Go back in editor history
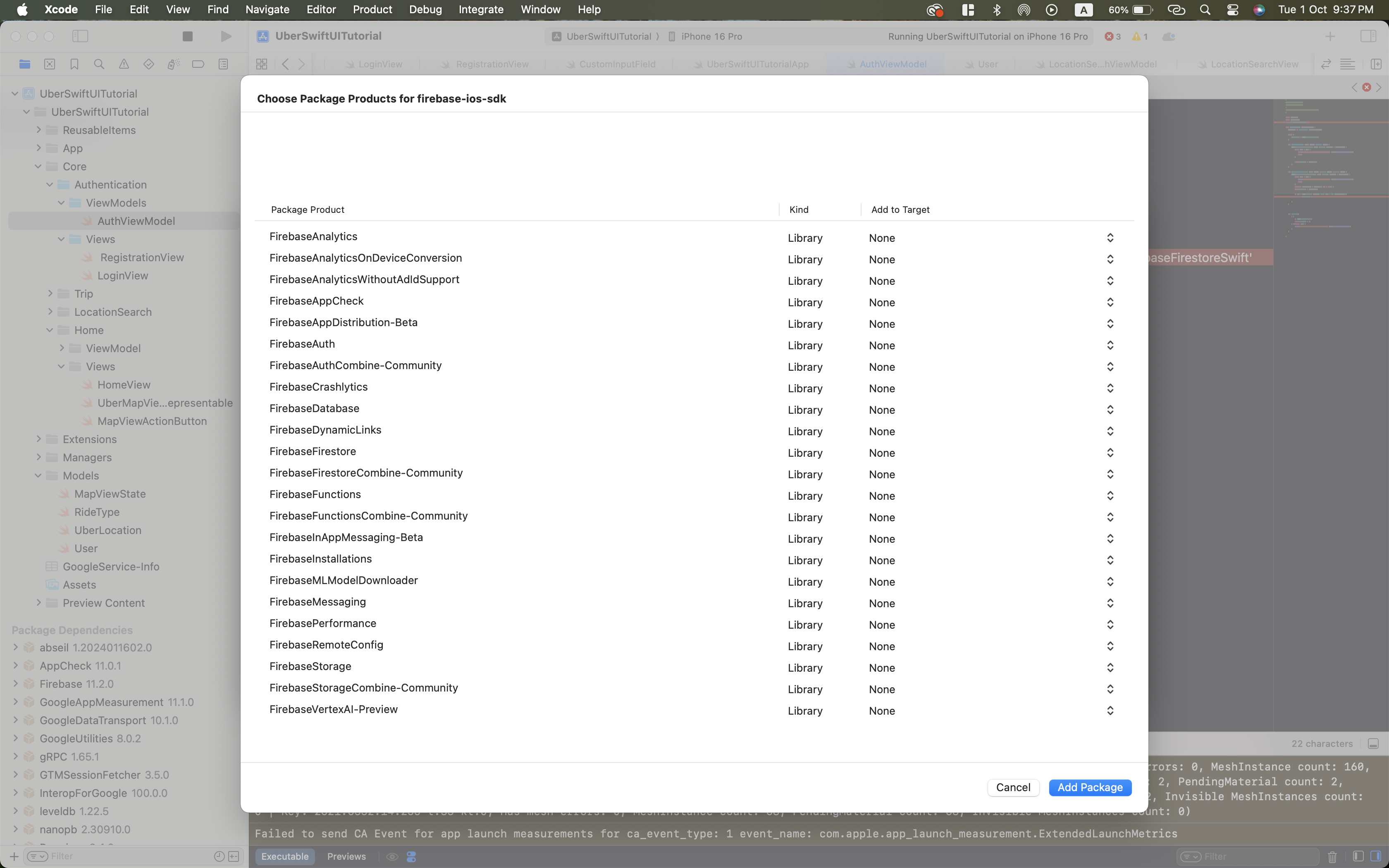Viewport: 1389px width, 868px height. (x=285, y=64)
